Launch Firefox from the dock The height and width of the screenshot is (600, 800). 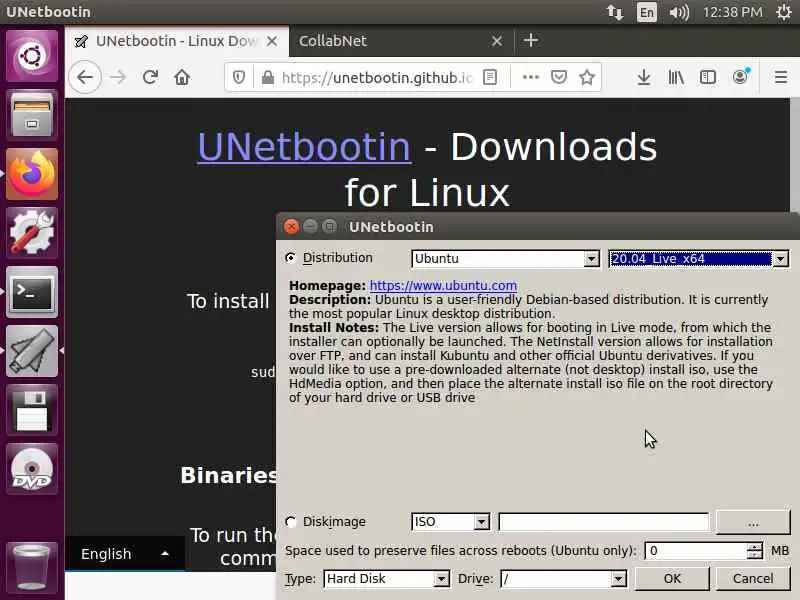point(32,174)
